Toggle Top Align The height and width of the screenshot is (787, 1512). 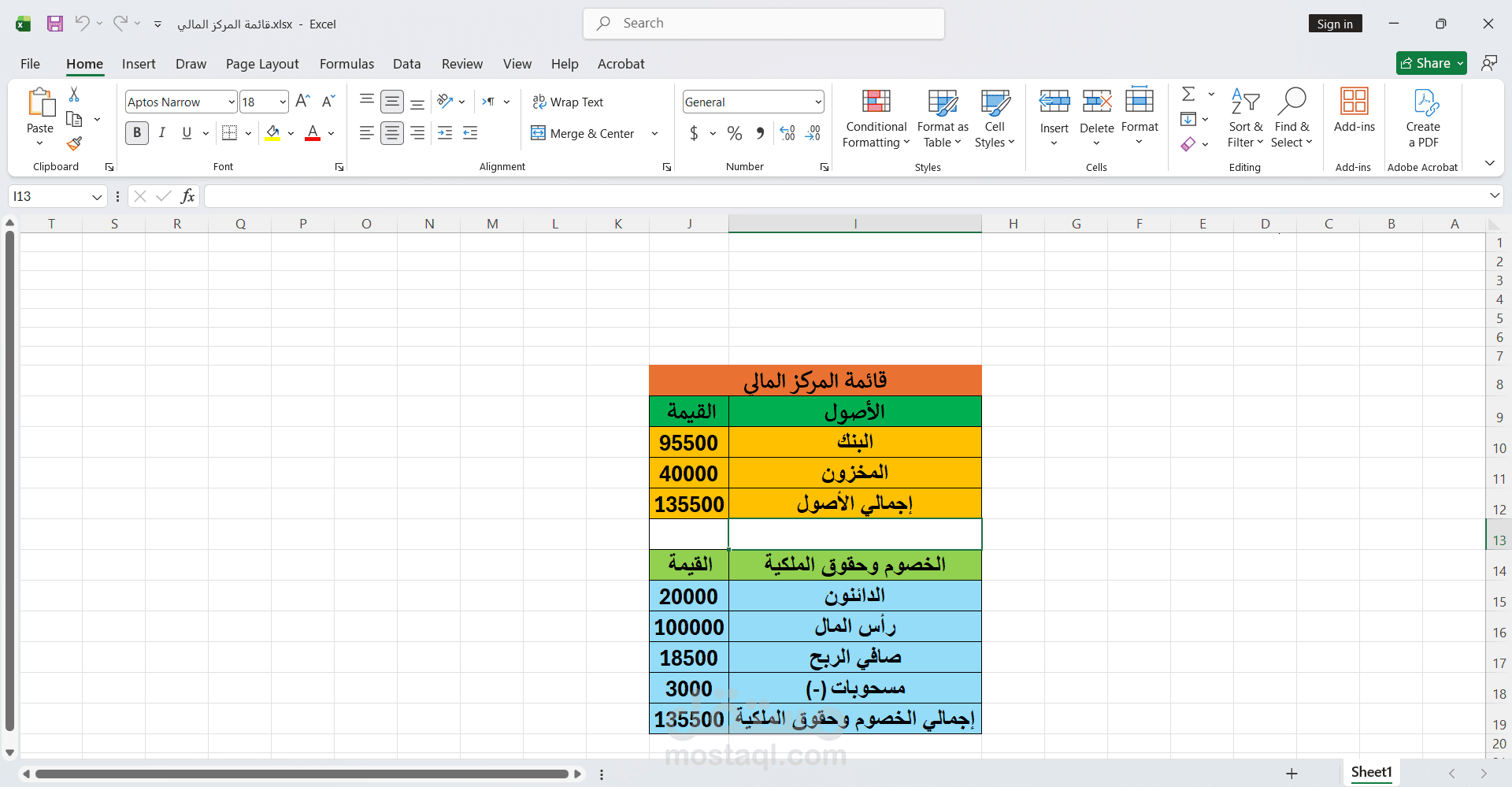click(366, 100)
